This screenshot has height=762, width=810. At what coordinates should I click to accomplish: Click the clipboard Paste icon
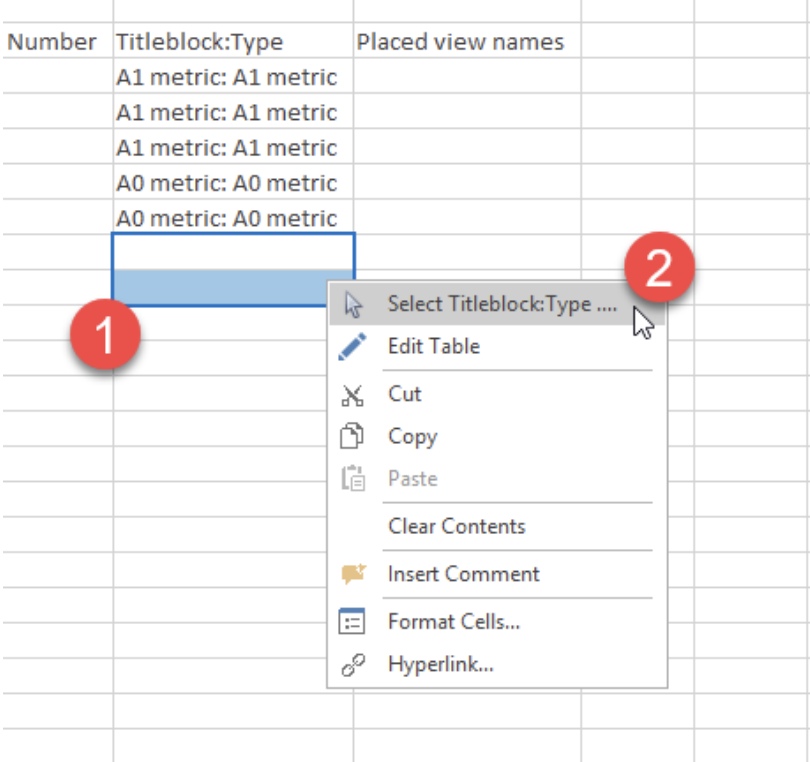(x=353, y=478)
